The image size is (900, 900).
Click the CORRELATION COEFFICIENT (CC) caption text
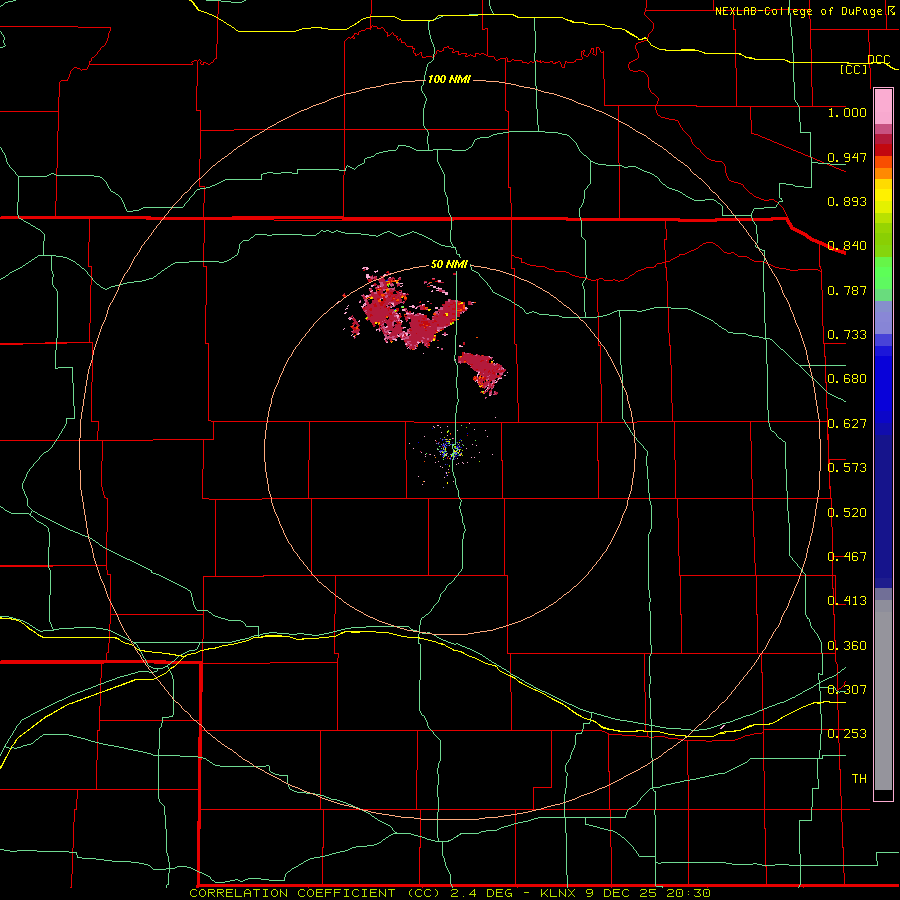317,893
